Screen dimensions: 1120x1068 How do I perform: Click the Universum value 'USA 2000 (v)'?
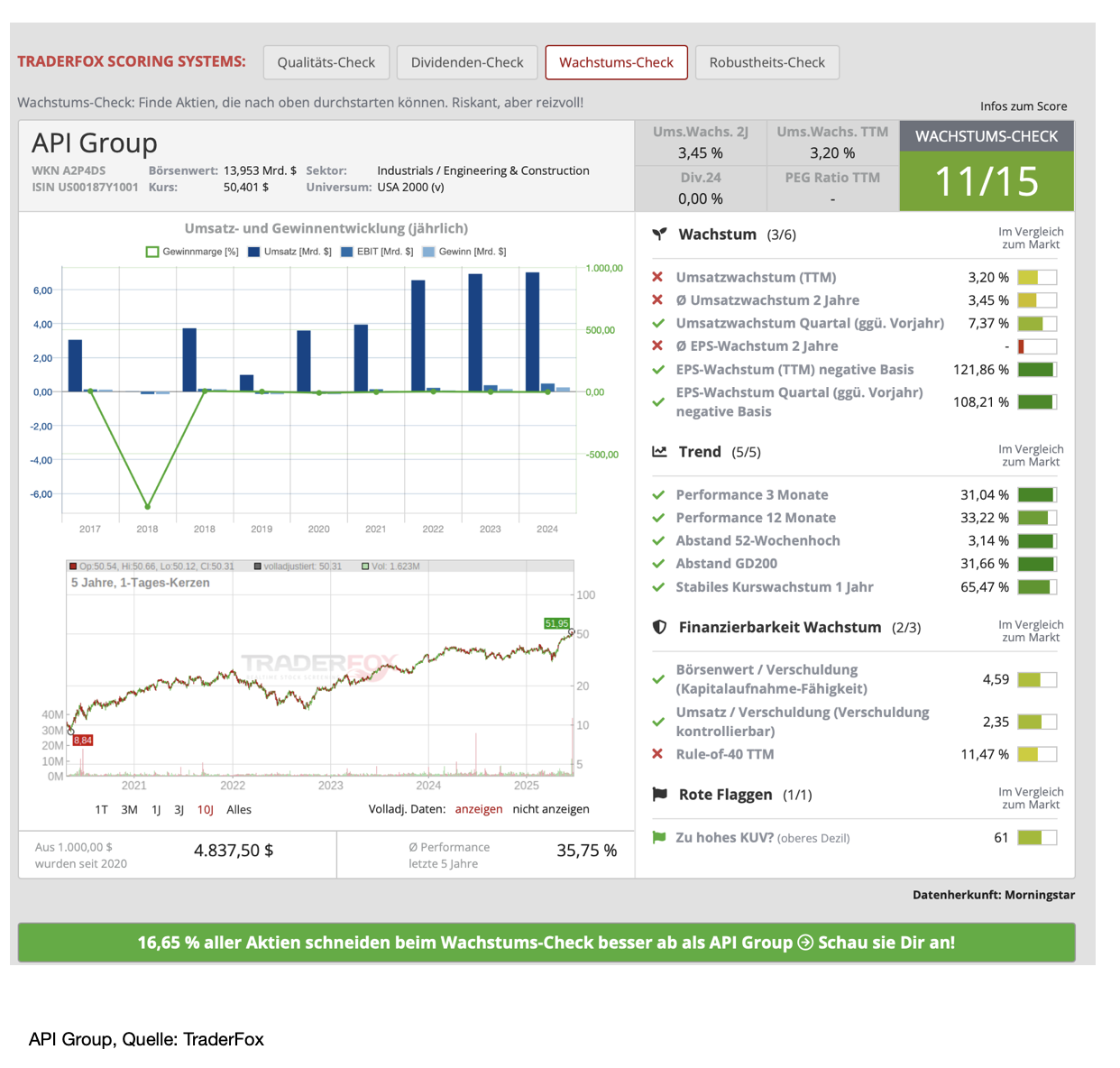(x=410, y=188)
